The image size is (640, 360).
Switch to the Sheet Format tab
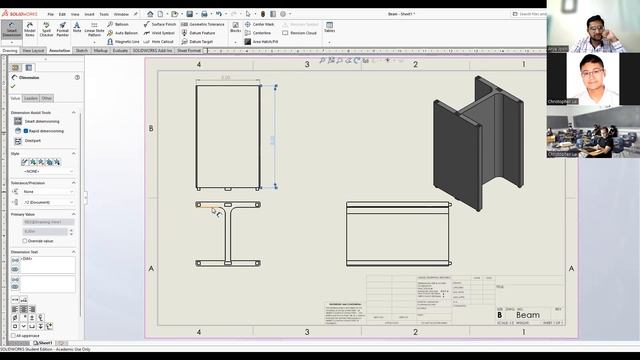[189, 51]
